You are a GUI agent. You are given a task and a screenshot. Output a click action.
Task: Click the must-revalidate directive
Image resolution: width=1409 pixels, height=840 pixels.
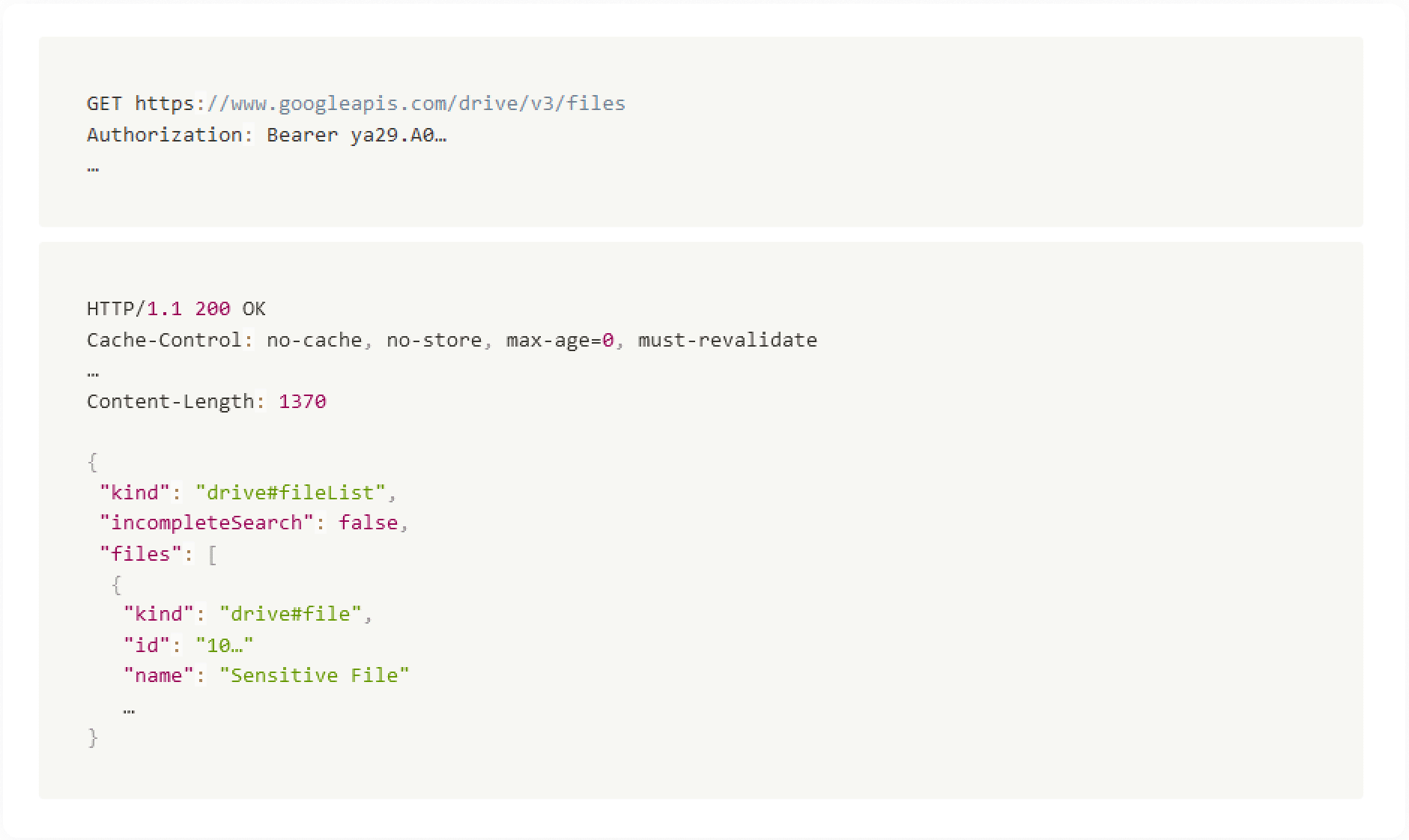(x=727, y=340)
